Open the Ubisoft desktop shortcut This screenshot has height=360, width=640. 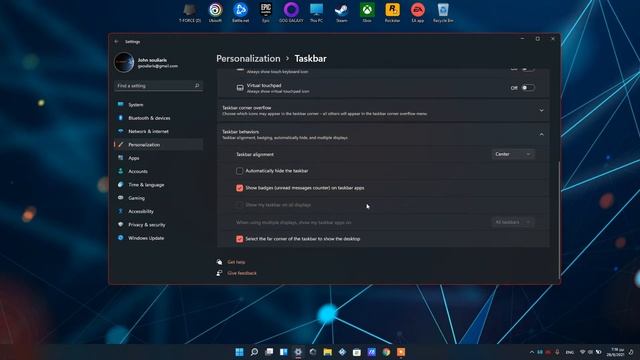coord(215,13)
